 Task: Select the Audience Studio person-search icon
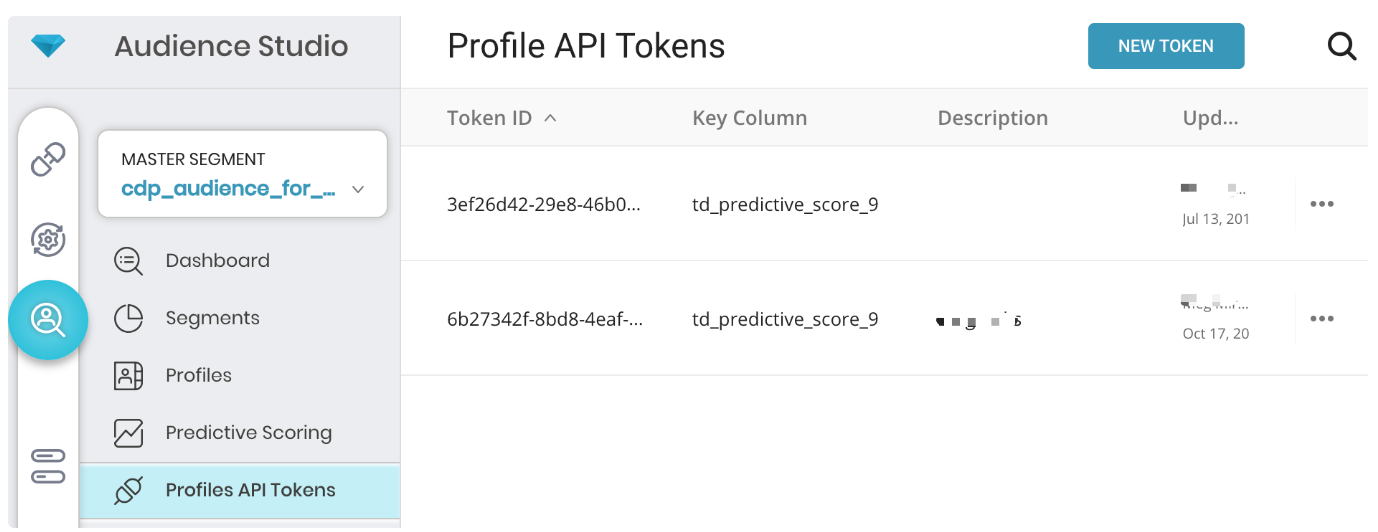point(48,320)
